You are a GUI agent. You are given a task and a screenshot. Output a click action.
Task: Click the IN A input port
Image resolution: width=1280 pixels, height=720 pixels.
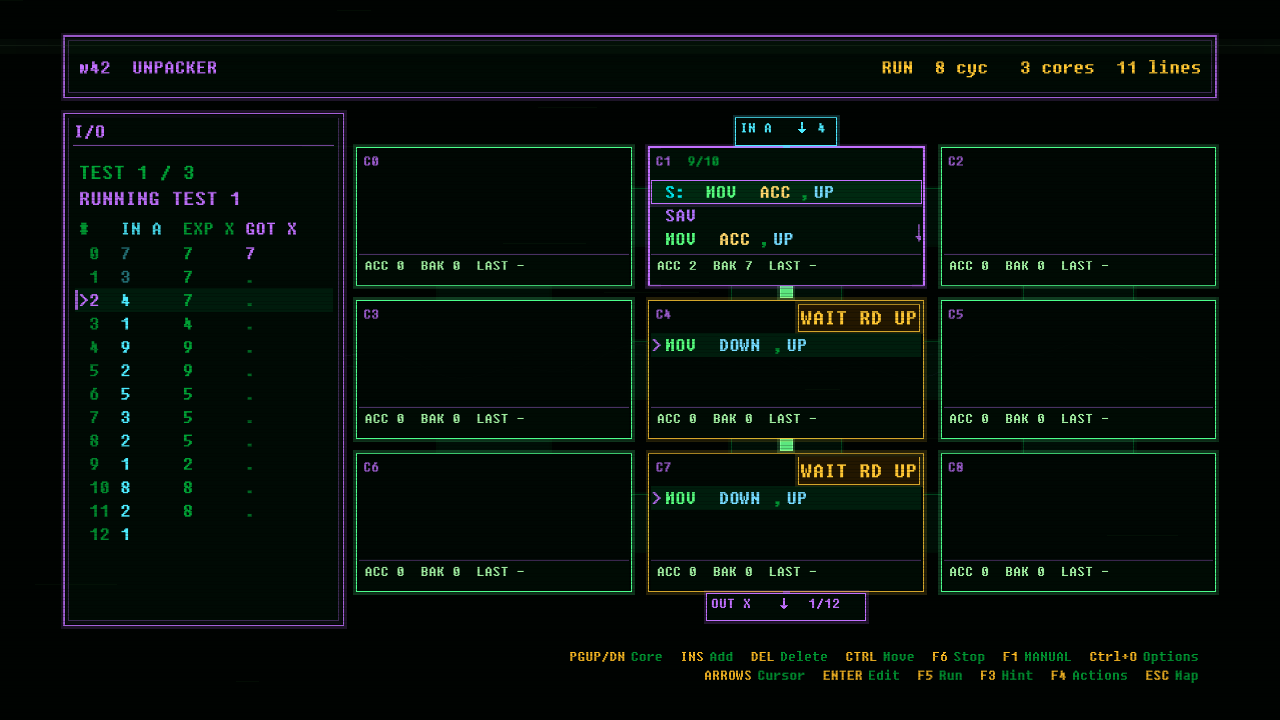pyautogui.click(x=786, y=130)
